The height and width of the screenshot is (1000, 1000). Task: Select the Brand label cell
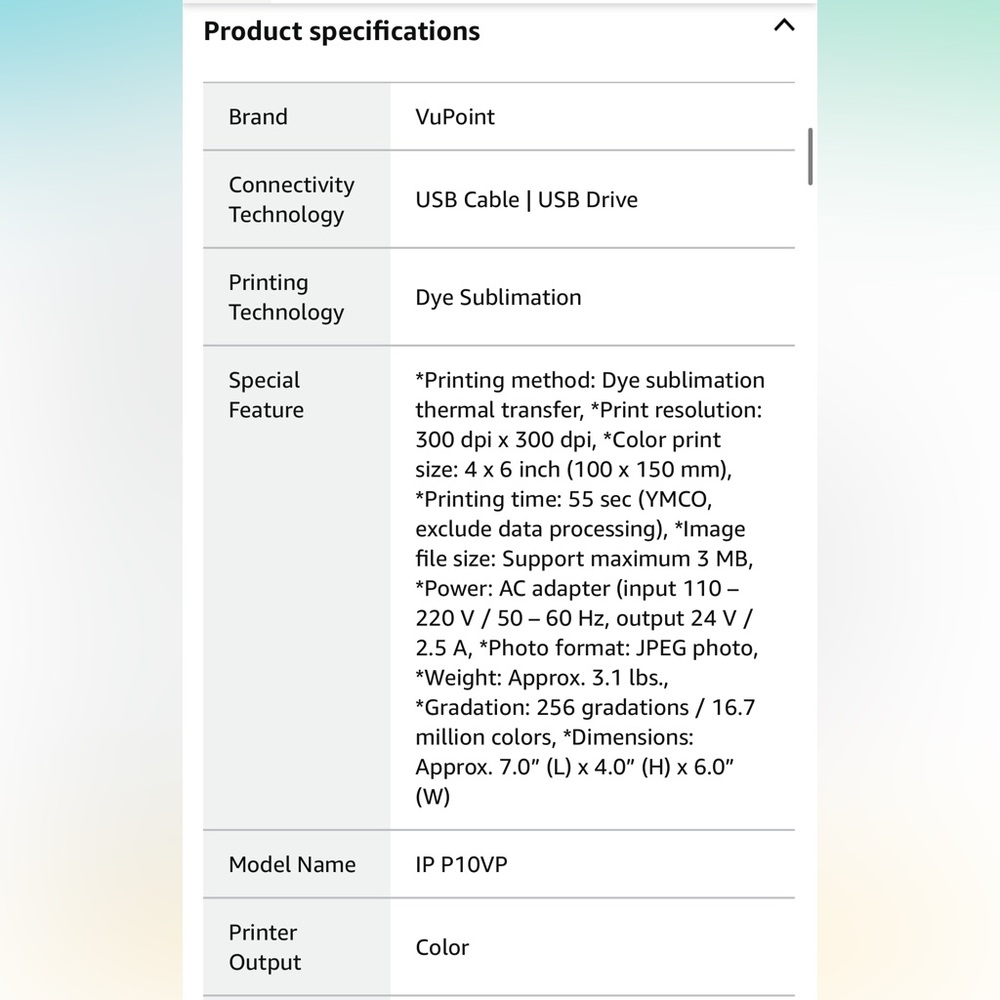[297, 117]
